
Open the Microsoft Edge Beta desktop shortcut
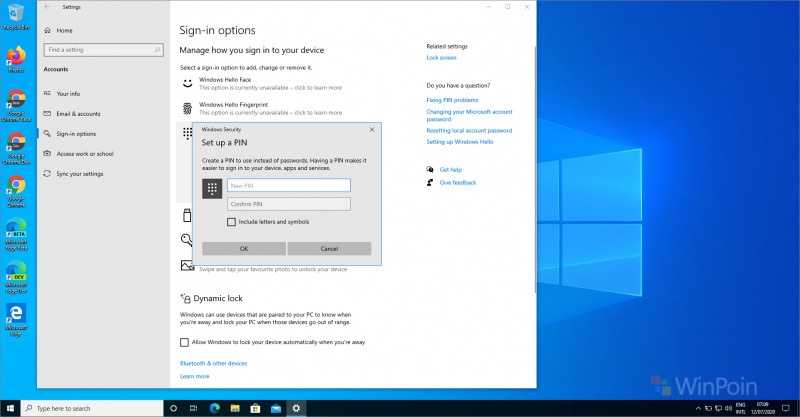pos(16,234)
